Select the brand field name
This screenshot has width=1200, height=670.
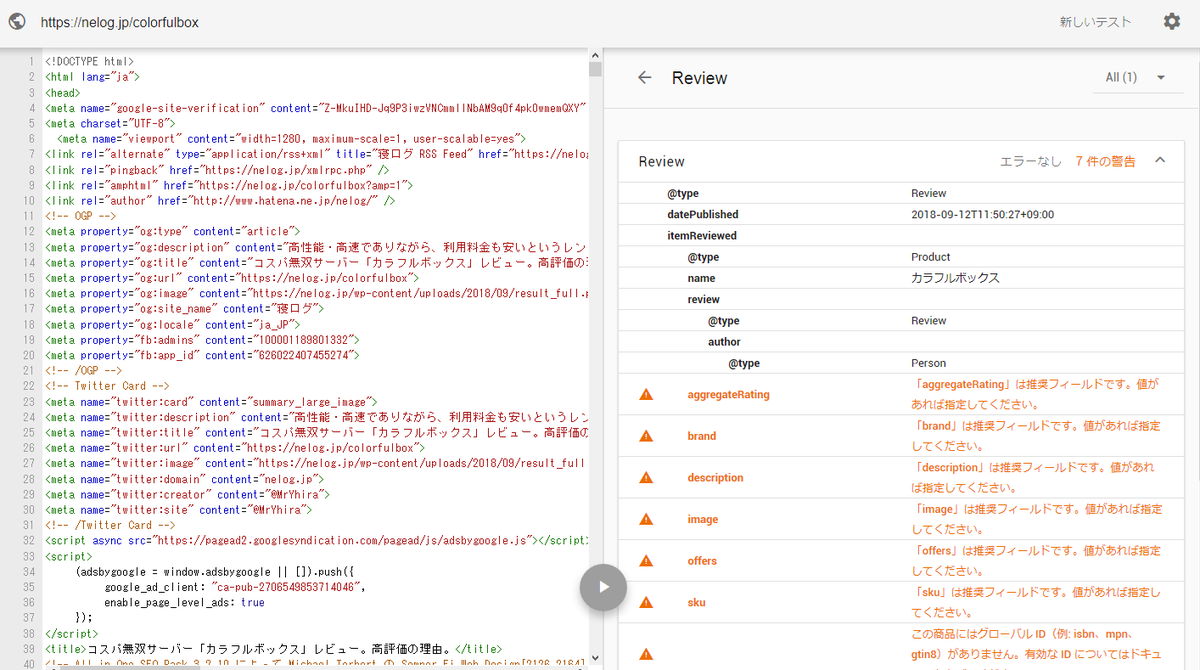(701, 436)
